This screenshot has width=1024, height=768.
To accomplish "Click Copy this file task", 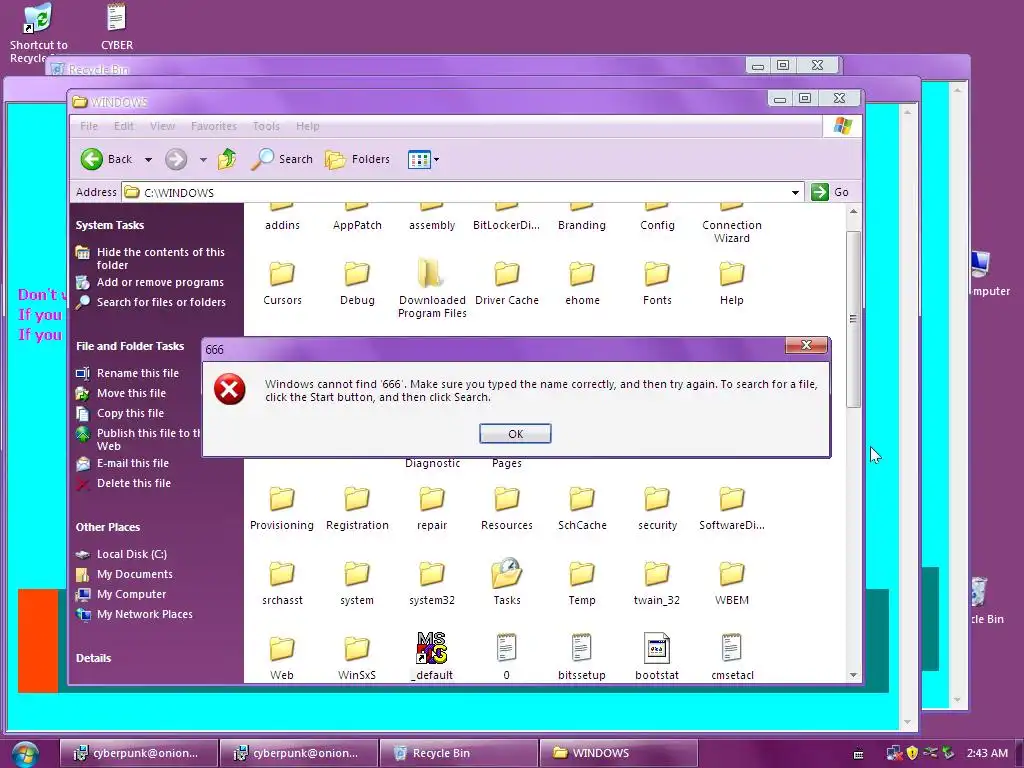I will coord(130,413).
